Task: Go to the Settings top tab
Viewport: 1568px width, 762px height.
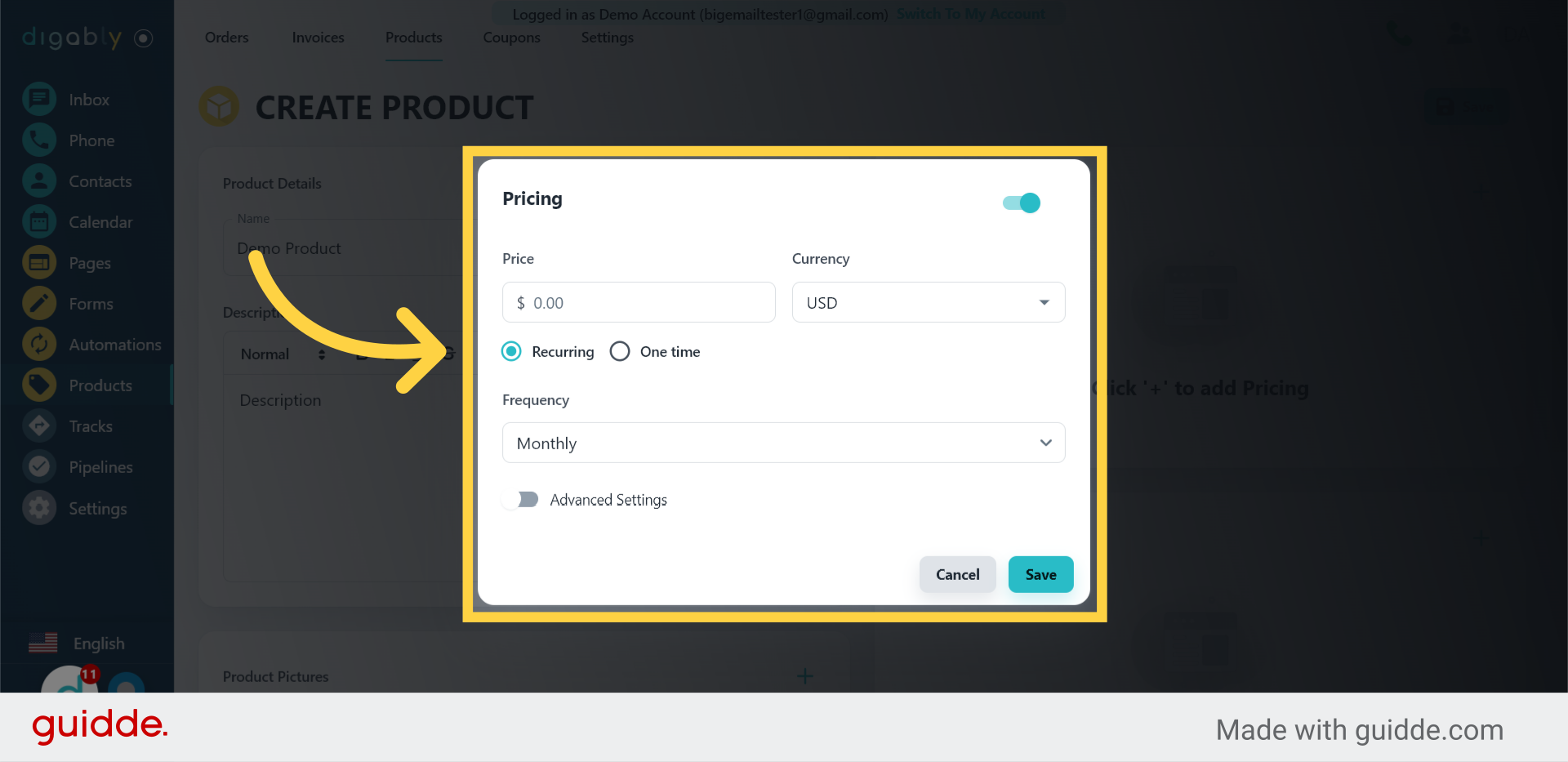Action: tap(608, 38)
